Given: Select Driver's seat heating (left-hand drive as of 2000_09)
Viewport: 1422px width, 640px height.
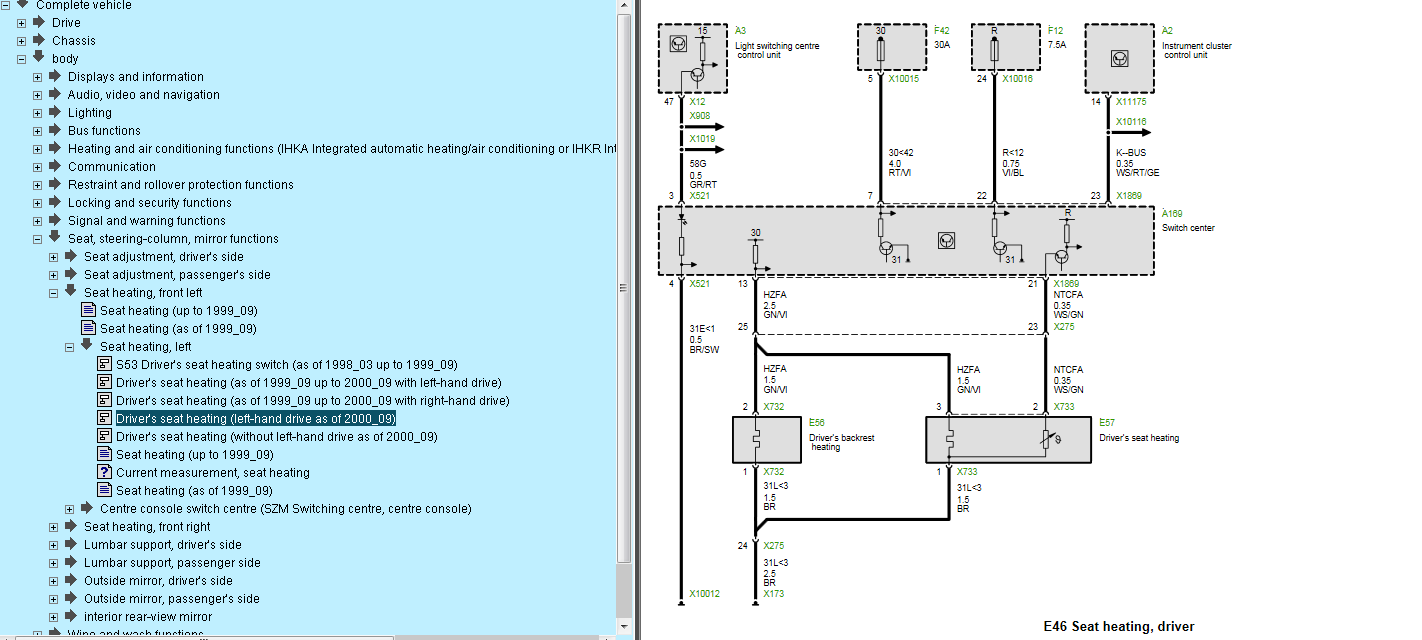Looking at the screenshot, I should pos(256,418).
